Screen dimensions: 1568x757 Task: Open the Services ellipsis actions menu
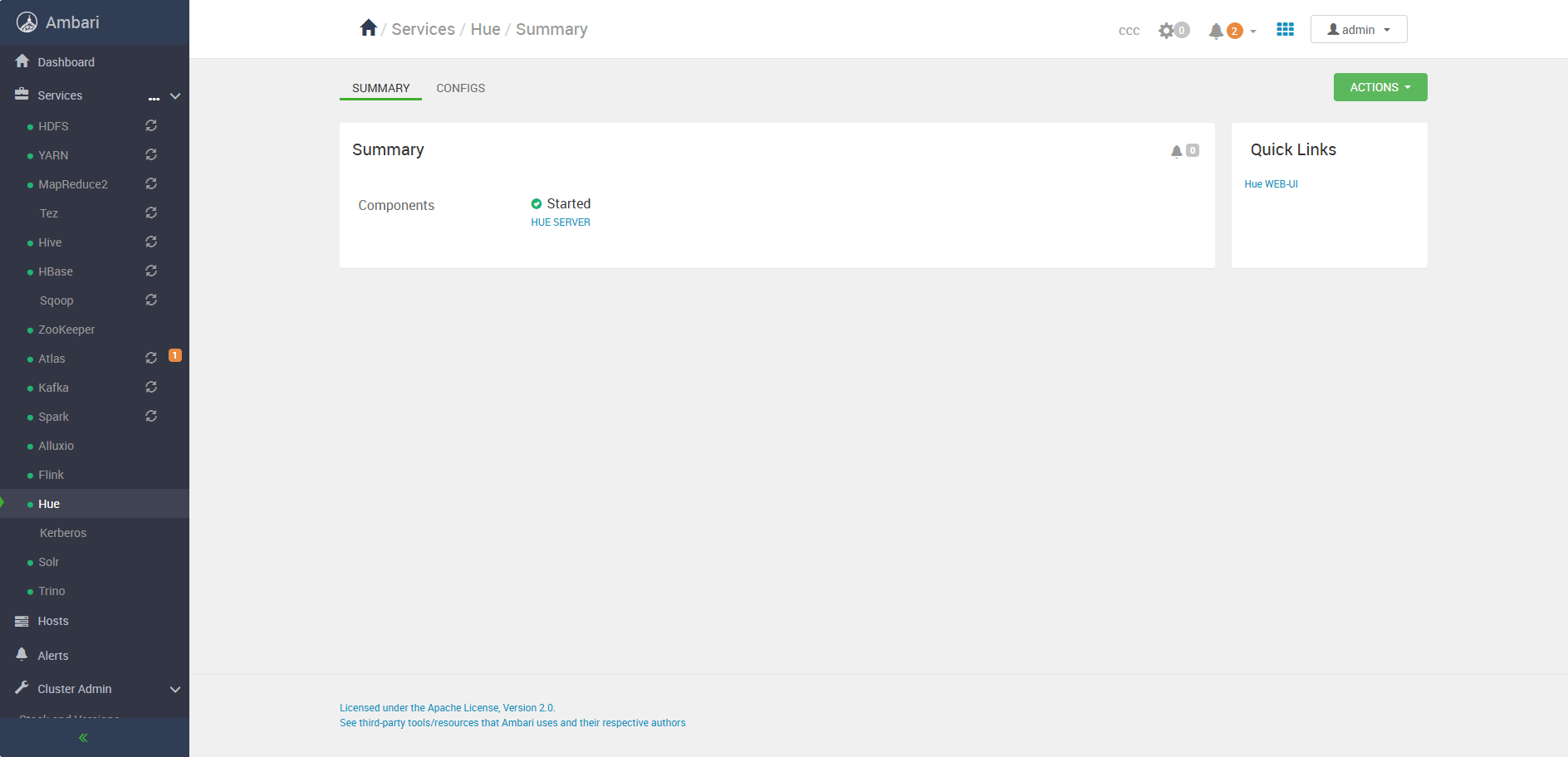pyautogui.click(x=154, y=98)
